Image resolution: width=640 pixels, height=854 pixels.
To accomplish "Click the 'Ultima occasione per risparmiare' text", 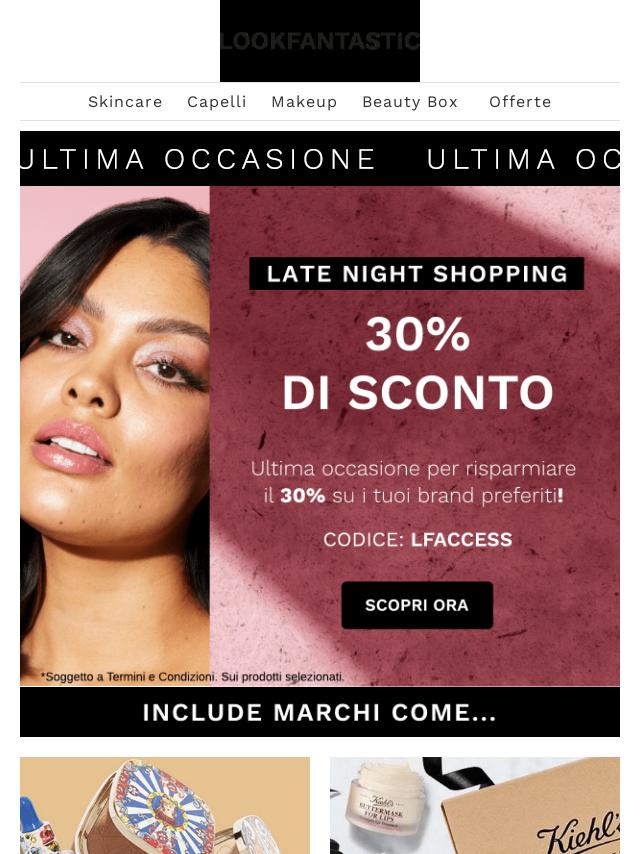I will click(x=413, y=469).
